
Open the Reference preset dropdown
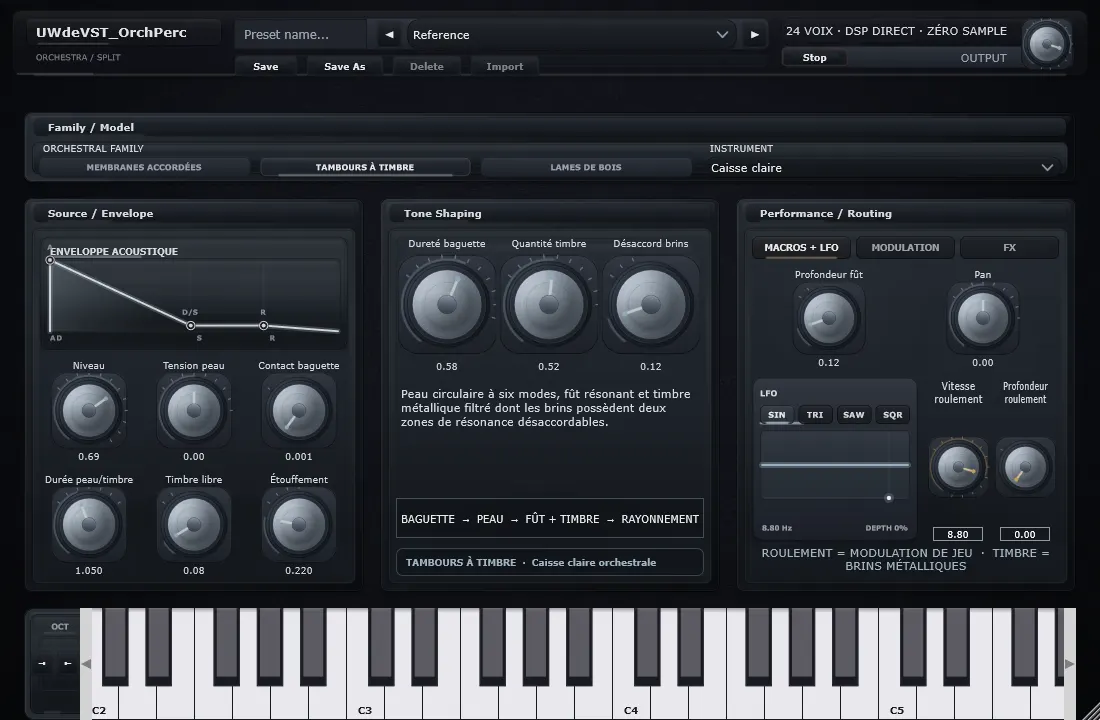tap(571, 34)
